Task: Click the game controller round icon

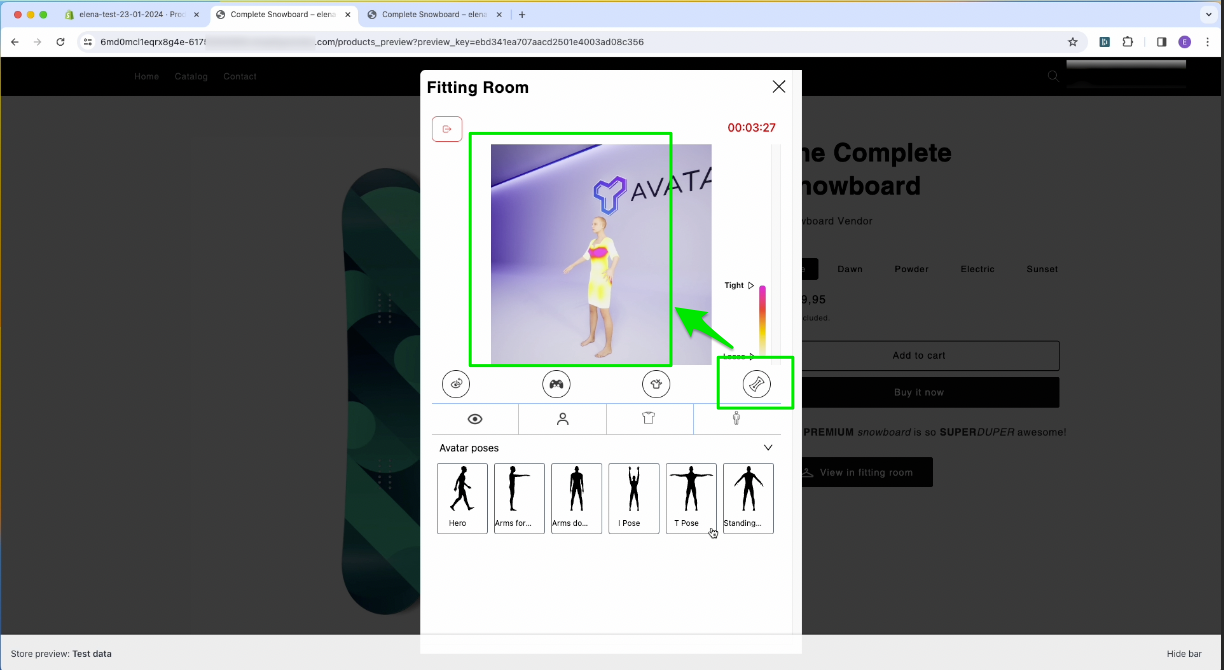Action: coord(556,383)
